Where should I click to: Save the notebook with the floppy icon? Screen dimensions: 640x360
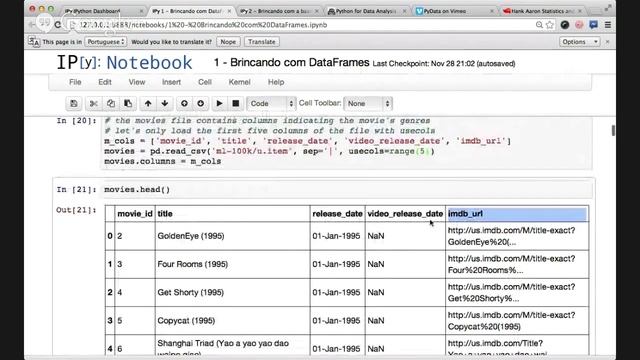tap(74, 104)
